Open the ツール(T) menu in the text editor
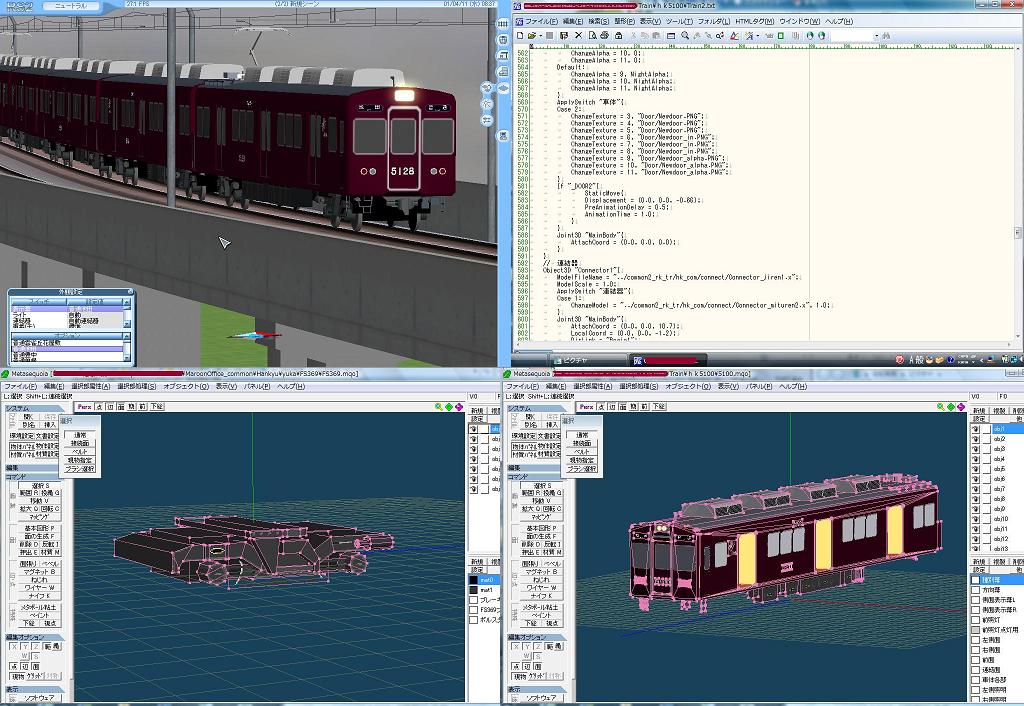This screenshot has width=1024, height=706. (680, 22)
